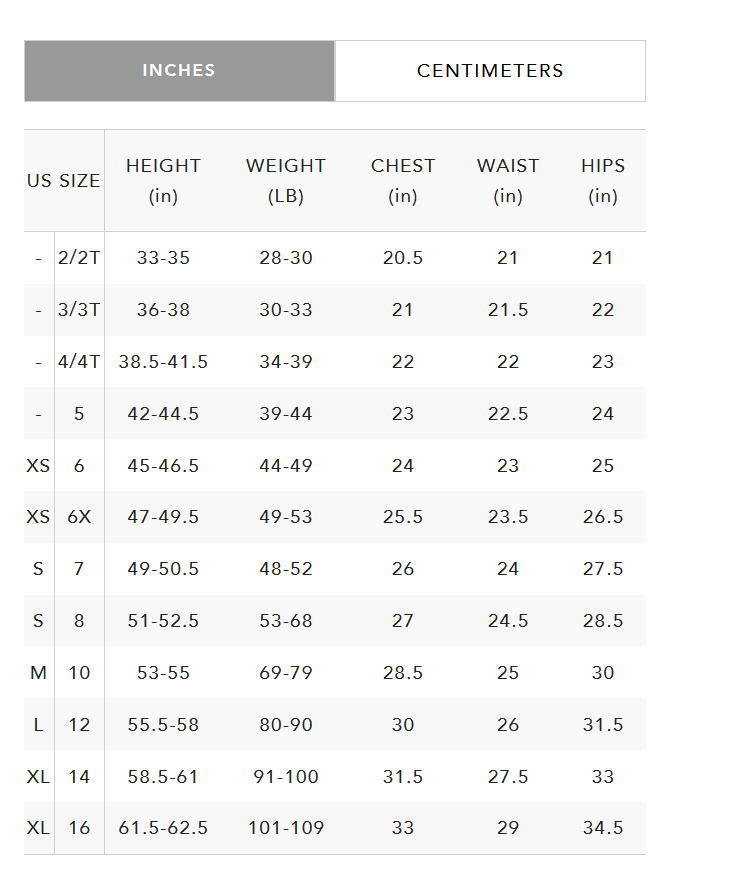Click the WAIST (in) column header

[508, 181]
